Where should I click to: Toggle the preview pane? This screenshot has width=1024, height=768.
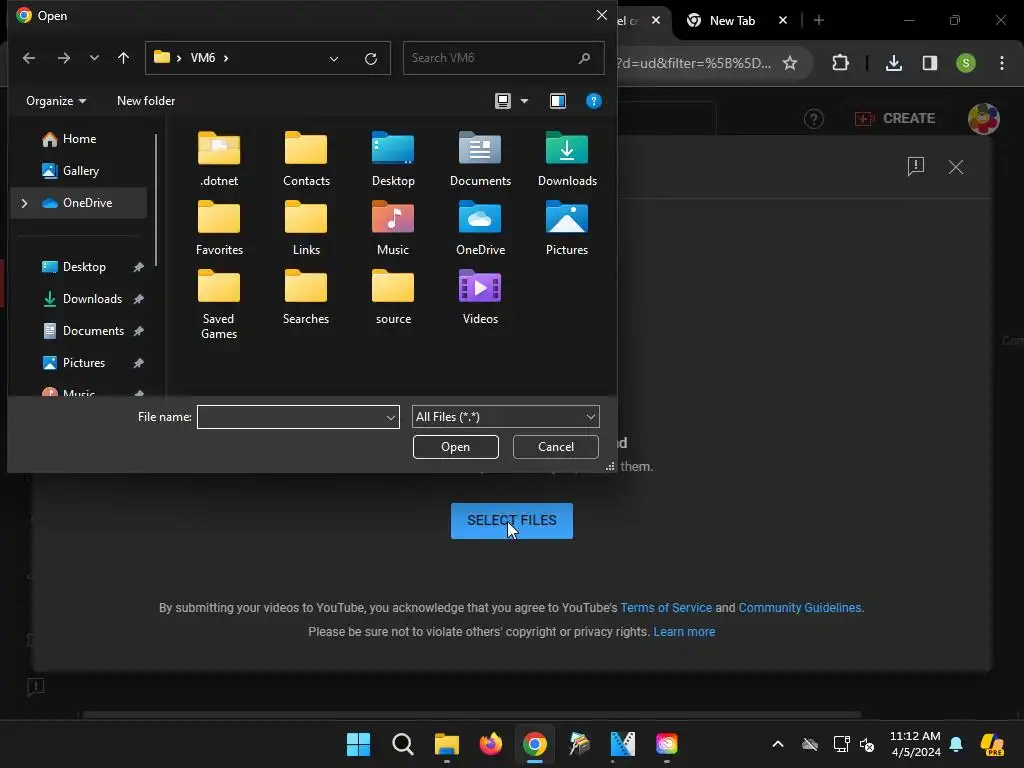click(558, 101)
